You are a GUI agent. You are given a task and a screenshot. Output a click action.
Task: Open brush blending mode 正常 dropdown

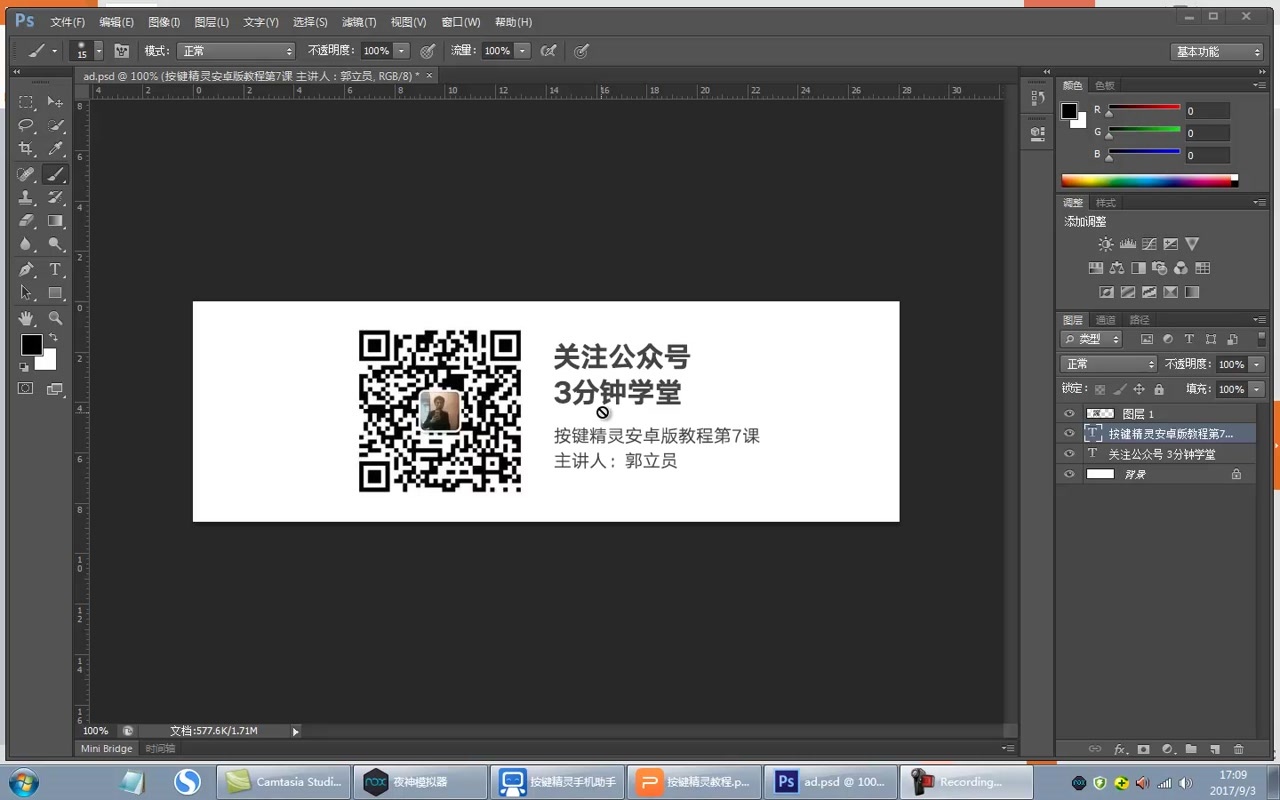point(236,51)
